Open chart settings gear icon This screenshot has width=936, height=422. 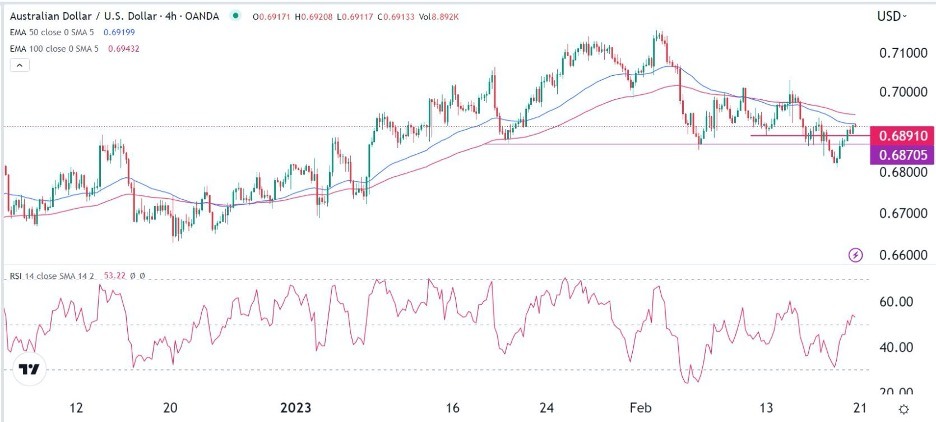(x=904, y=409)
